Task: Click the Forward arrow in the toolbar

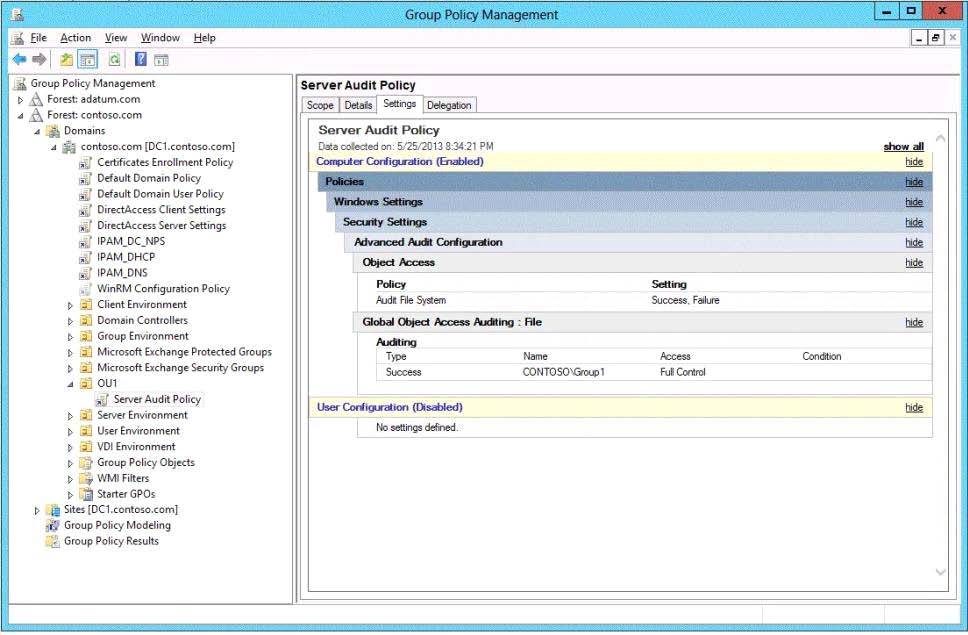Action: pyautogui.click(x=39, y=60)
